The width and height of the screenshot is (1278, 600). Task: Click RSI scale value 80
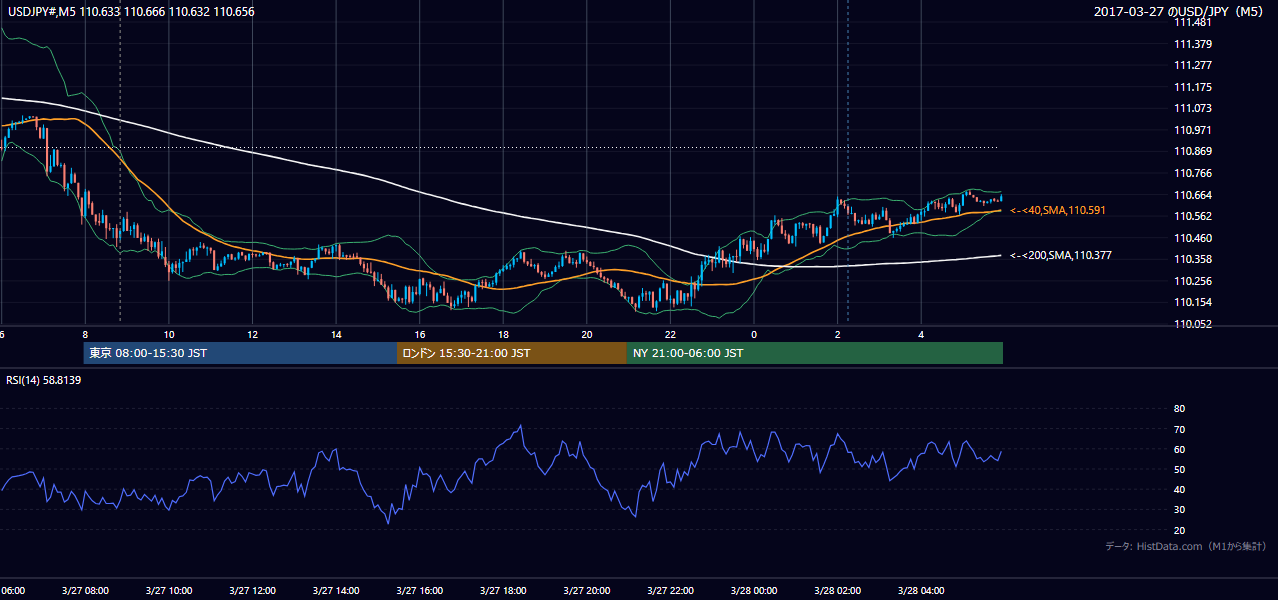(1179, 409)
